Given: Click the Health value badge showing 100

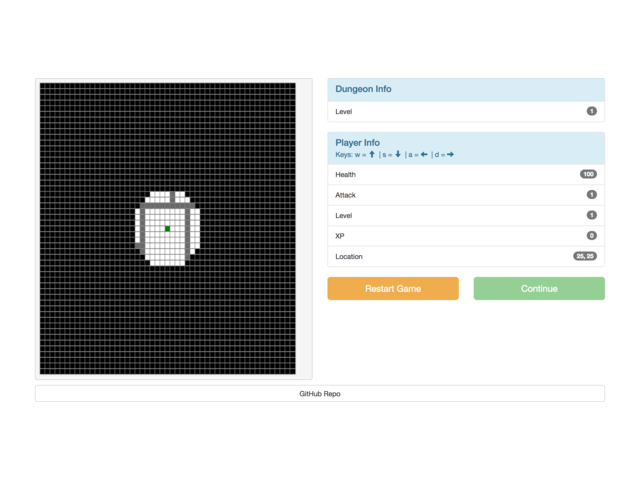Looking at the screenshot, I should point(588,174).
